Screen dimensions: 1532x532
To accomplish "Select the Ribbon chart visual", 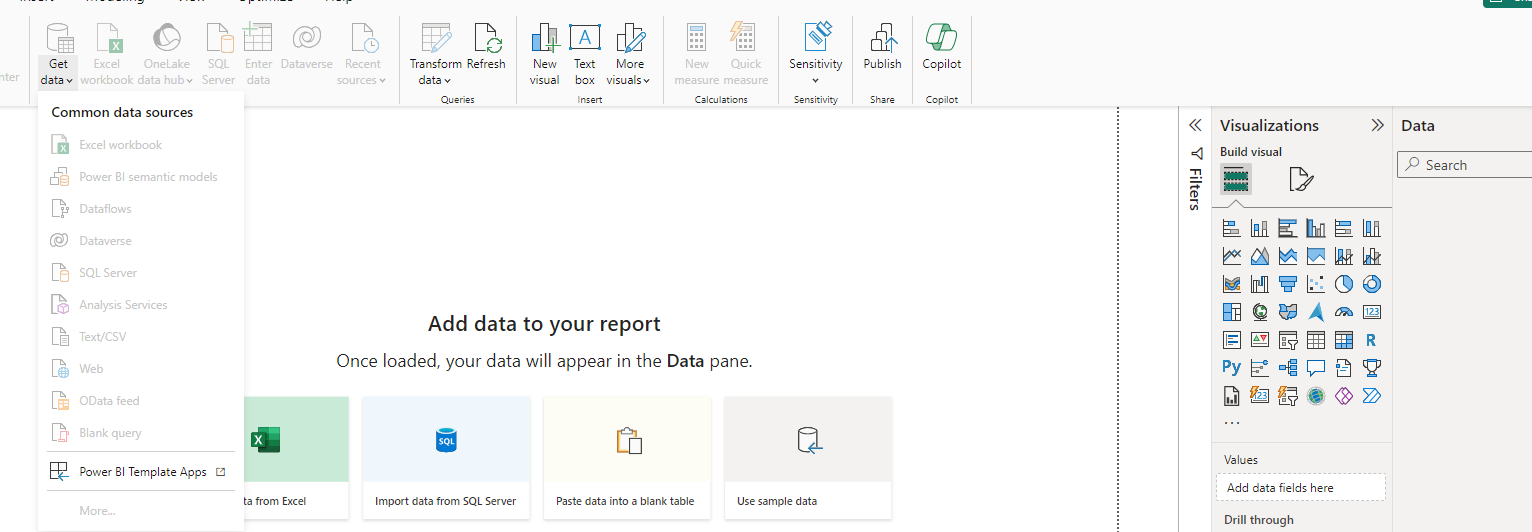I will 1232,284.
